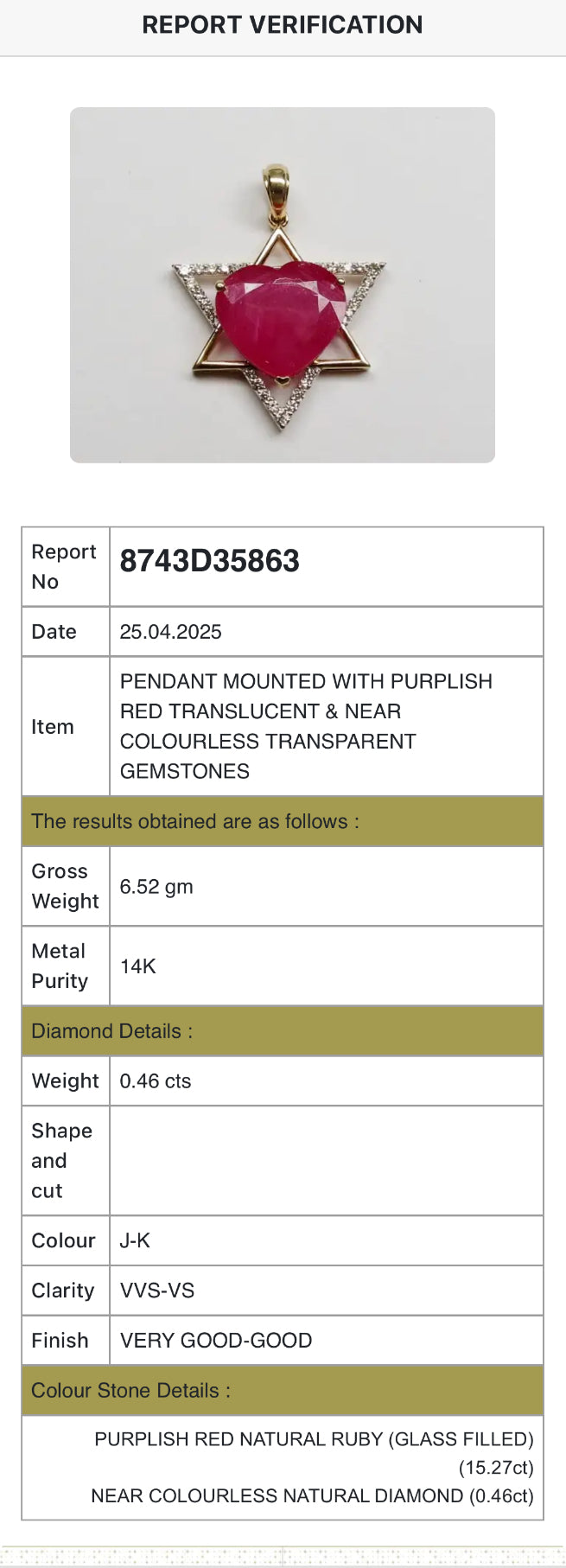The height and width of the screenshot is (1568, 566).
Task: Click the empty Shape and cut value cell
Action: point(326,1161)
